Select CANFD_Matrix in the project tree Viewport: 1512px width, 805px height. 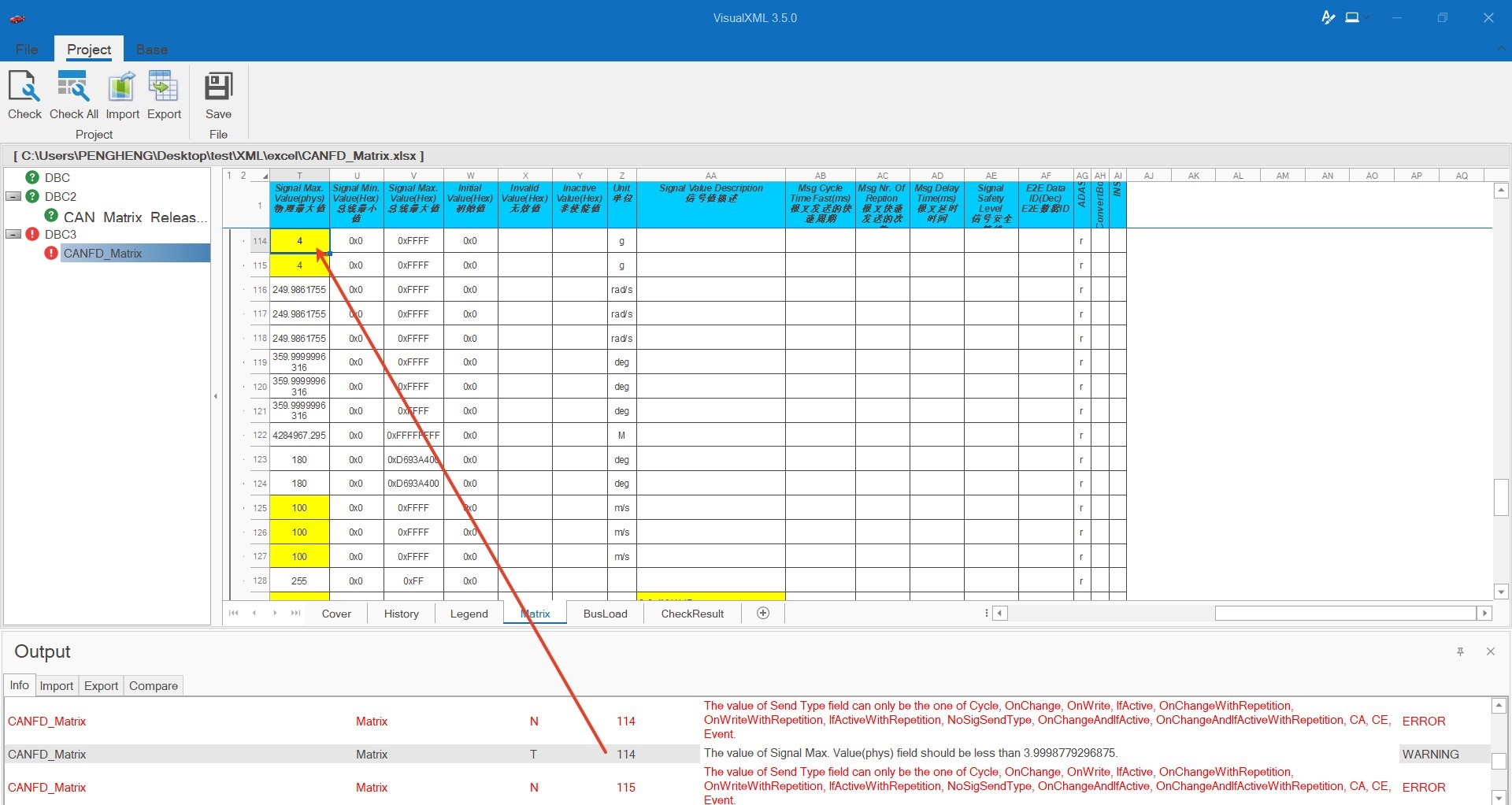(102, 253)
